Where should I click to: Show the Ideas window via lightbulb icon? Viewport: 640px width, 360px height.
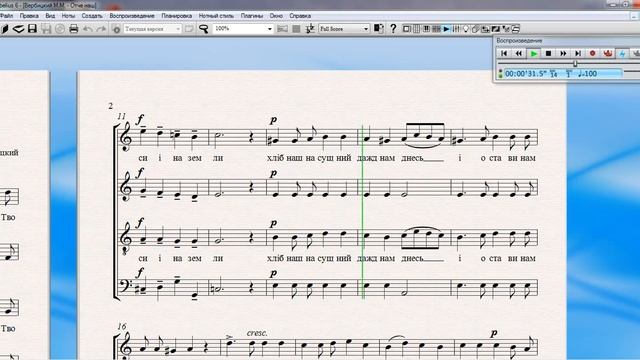point(466,29)
